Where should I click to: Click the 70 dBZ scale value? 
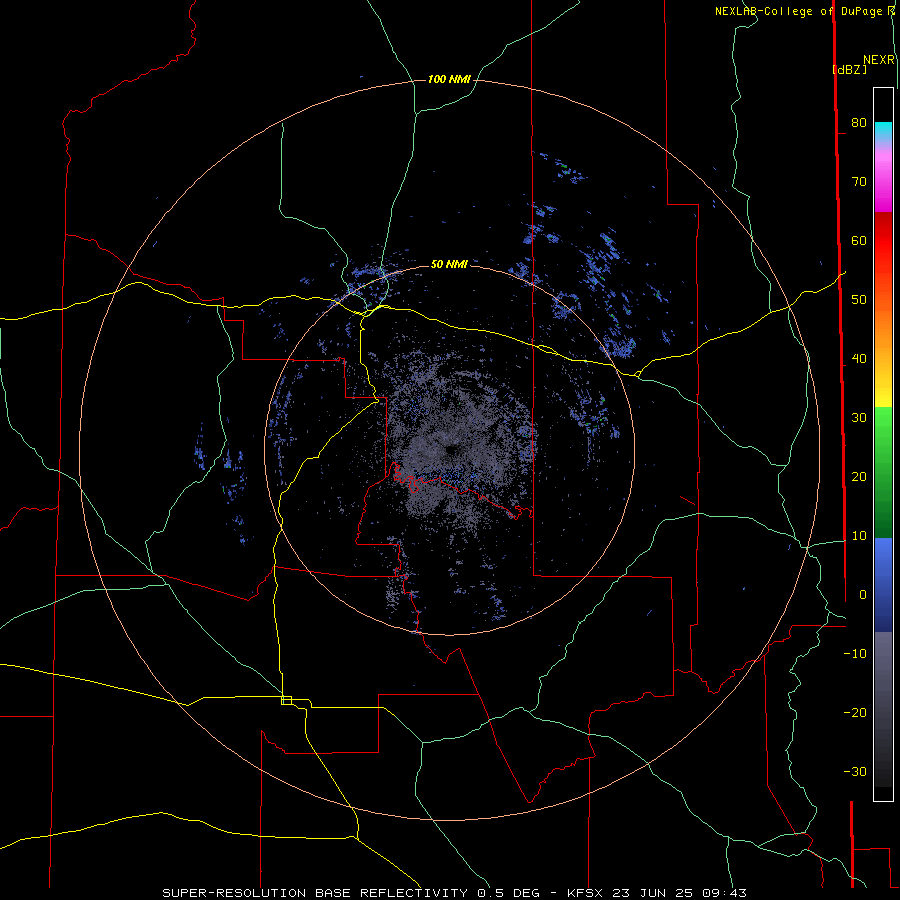859,181
